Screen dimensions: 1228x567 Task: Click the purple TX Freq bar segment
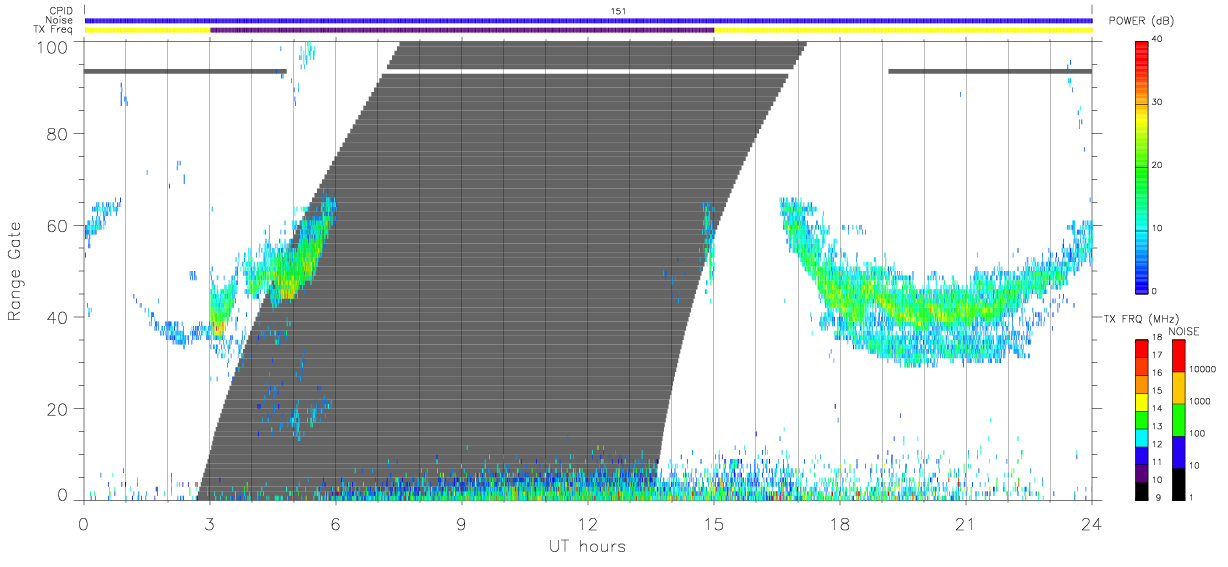point(462,30)
